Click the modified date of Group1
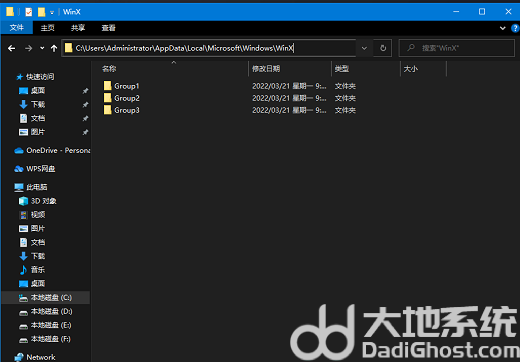This screenshot has height=362, width=520. 289,86
